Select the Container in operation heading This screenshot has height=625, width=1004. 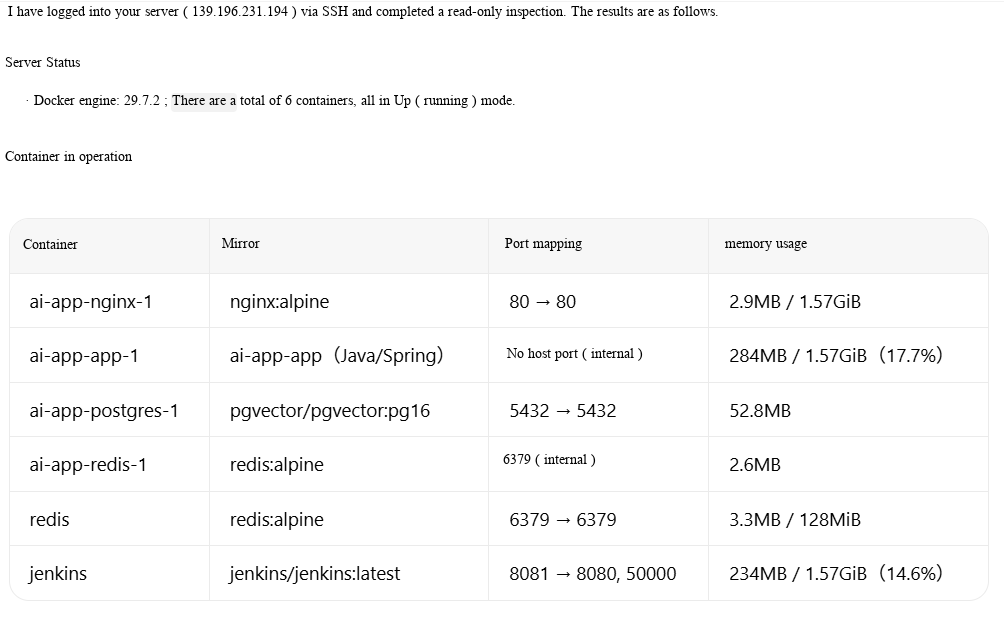click(x=69, y=156)
